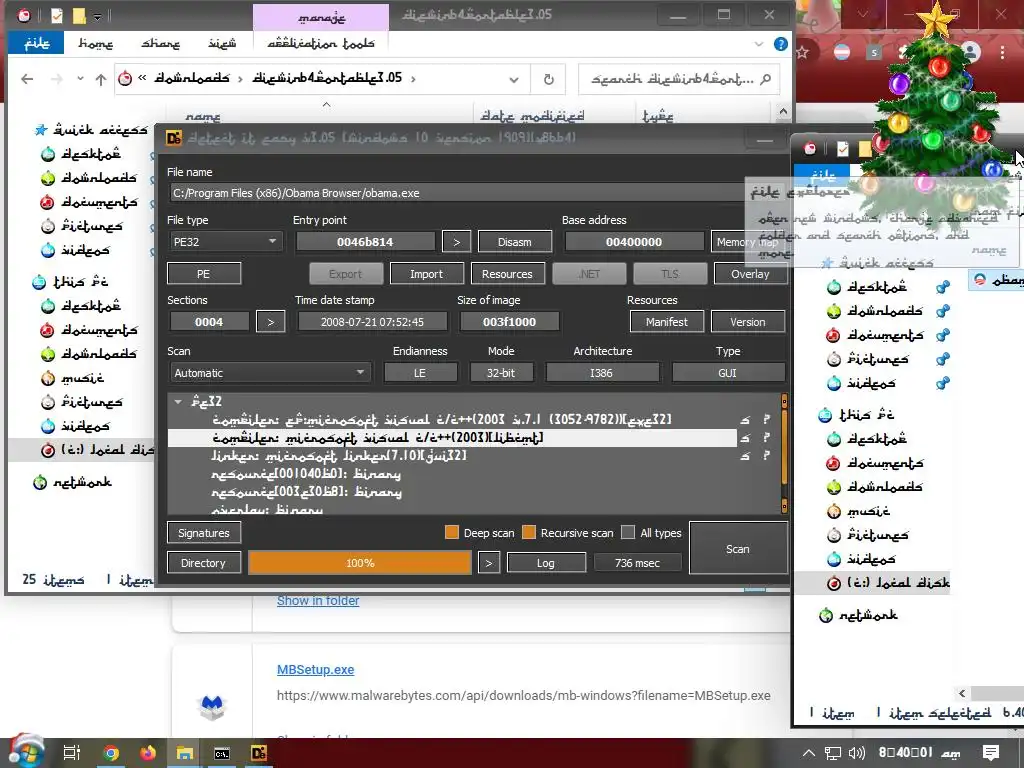
Task: Open the Application Tools tab
Action: [321, 44]
